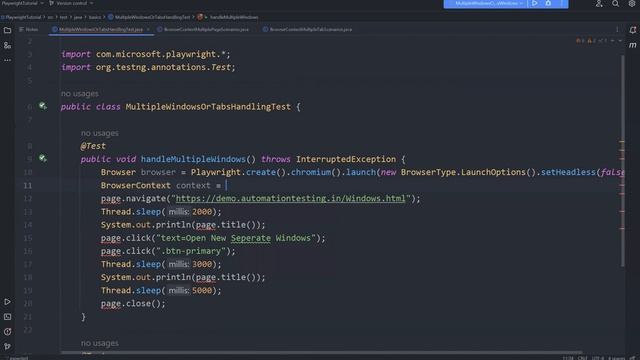This screenshot has width=640, height=360.
Task: Click the cursor position indicator in status bar
Action: coord(568,358)
